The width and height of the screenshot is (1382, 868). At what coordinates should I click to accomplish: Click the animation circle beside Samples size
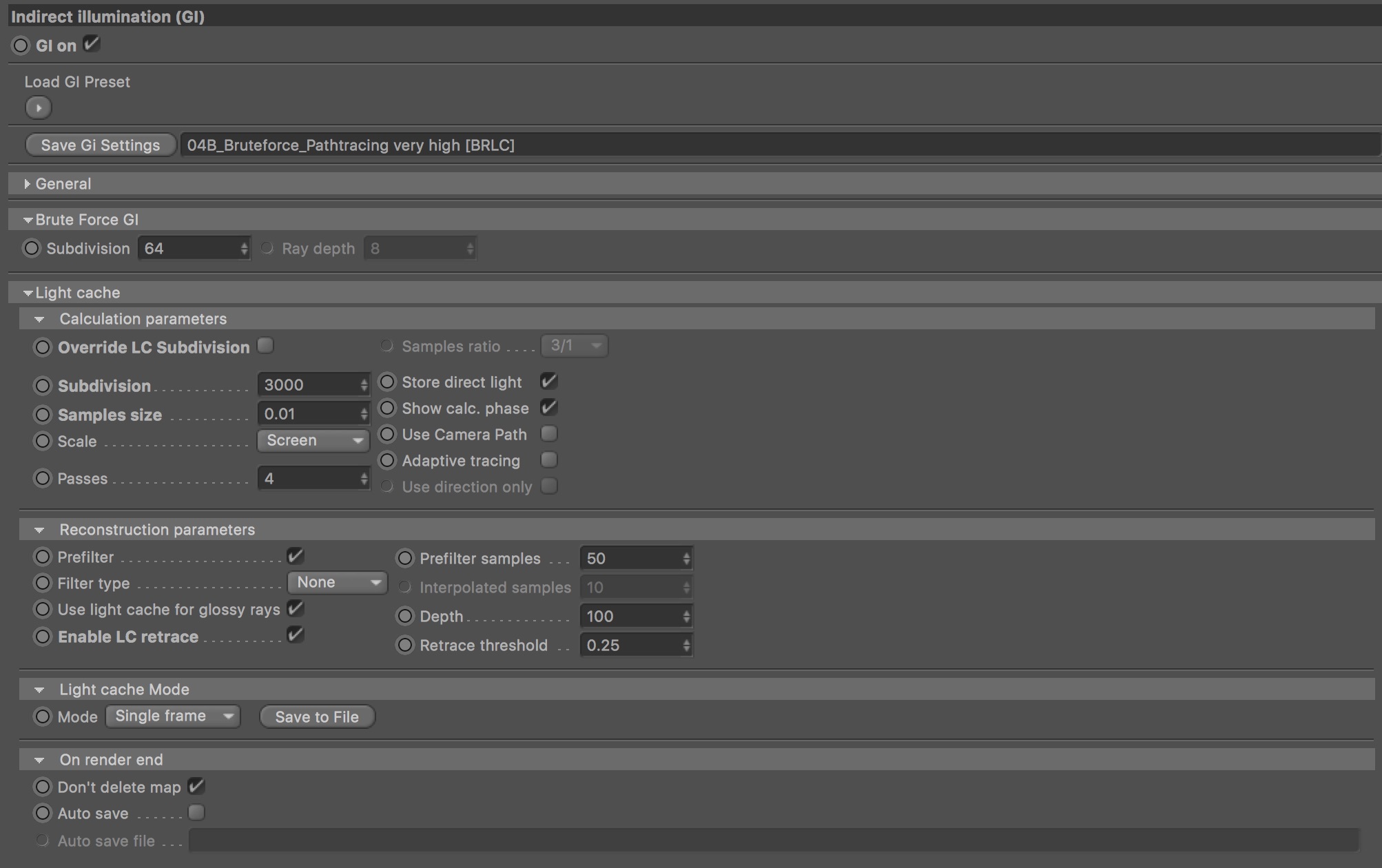[43, 415]
